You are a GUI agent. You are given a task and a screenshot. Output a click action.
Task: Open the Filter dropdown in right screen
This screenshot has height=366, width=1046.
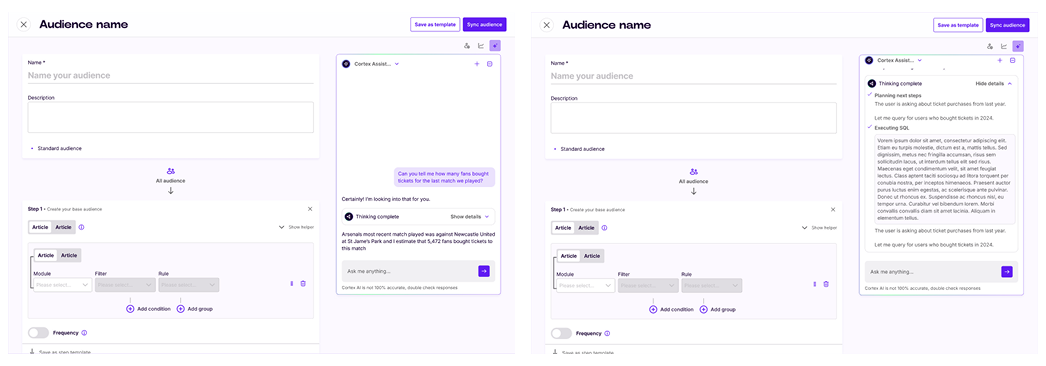pos(648,285)
